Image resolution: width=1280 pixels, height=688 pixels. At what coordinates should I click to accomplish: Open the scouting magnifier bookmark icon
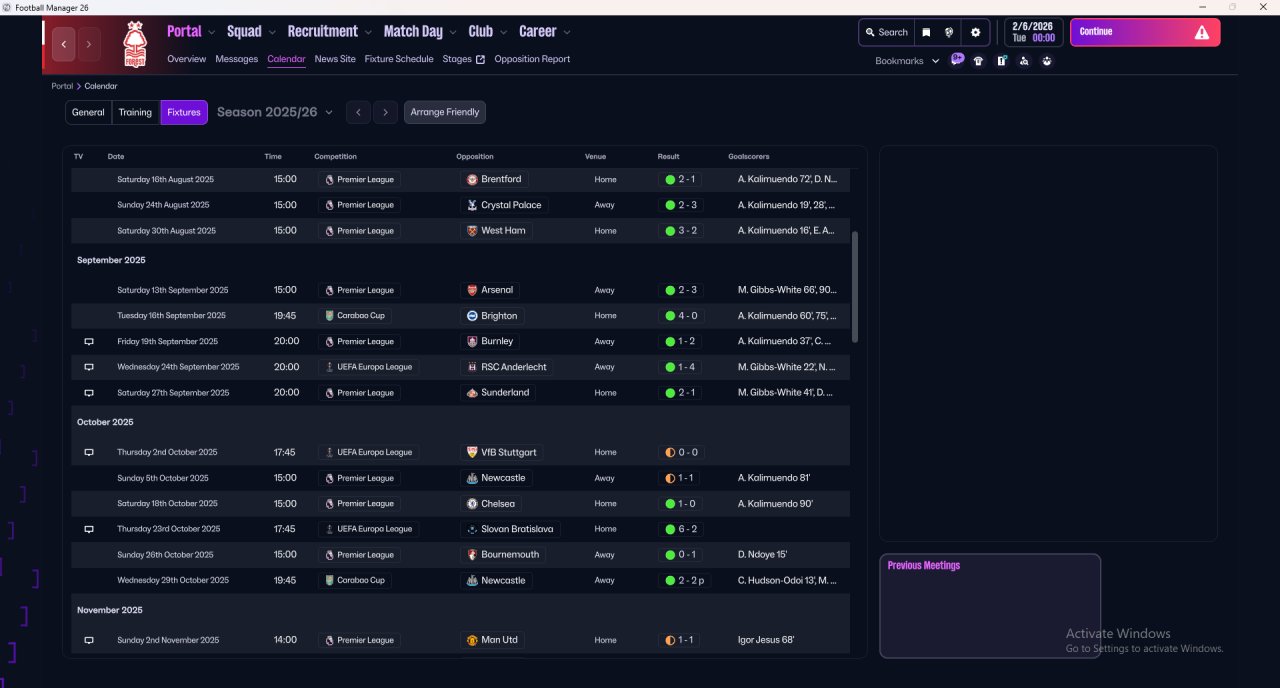(x=1024, y=61)
